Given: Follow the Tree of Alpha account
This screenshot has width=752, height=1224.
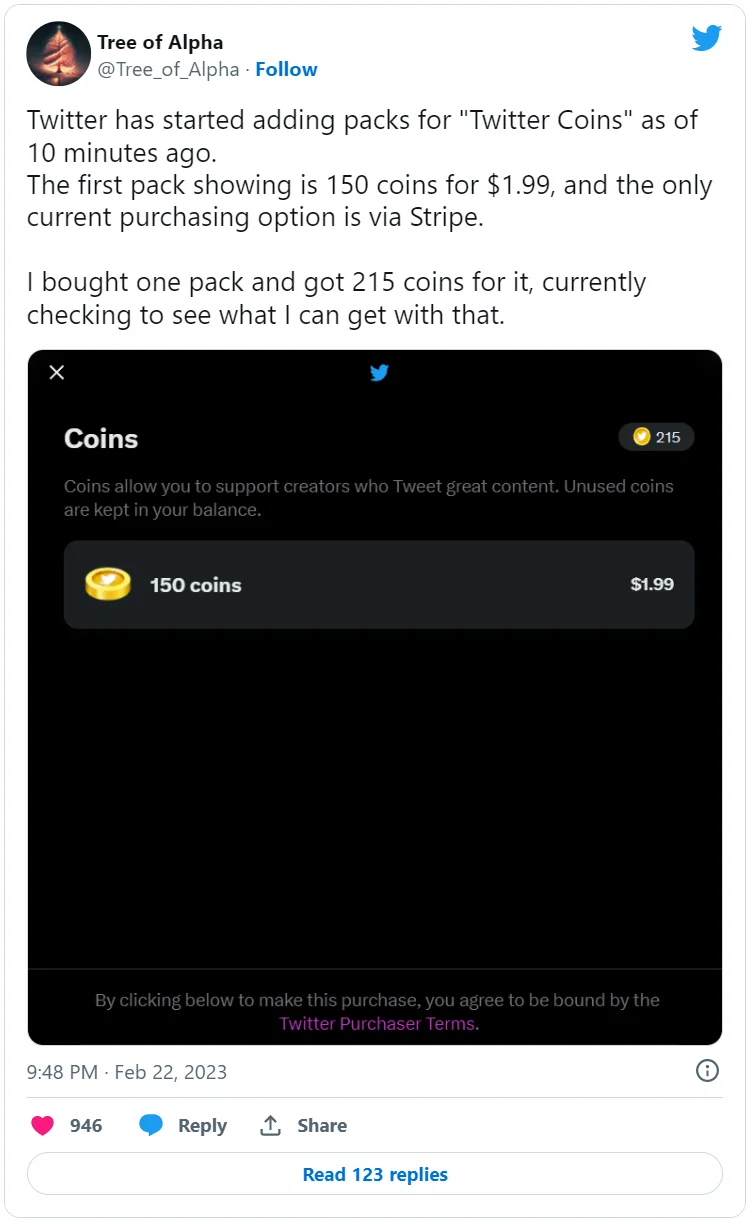Looking at the screenshot, I should click(286, 69).
